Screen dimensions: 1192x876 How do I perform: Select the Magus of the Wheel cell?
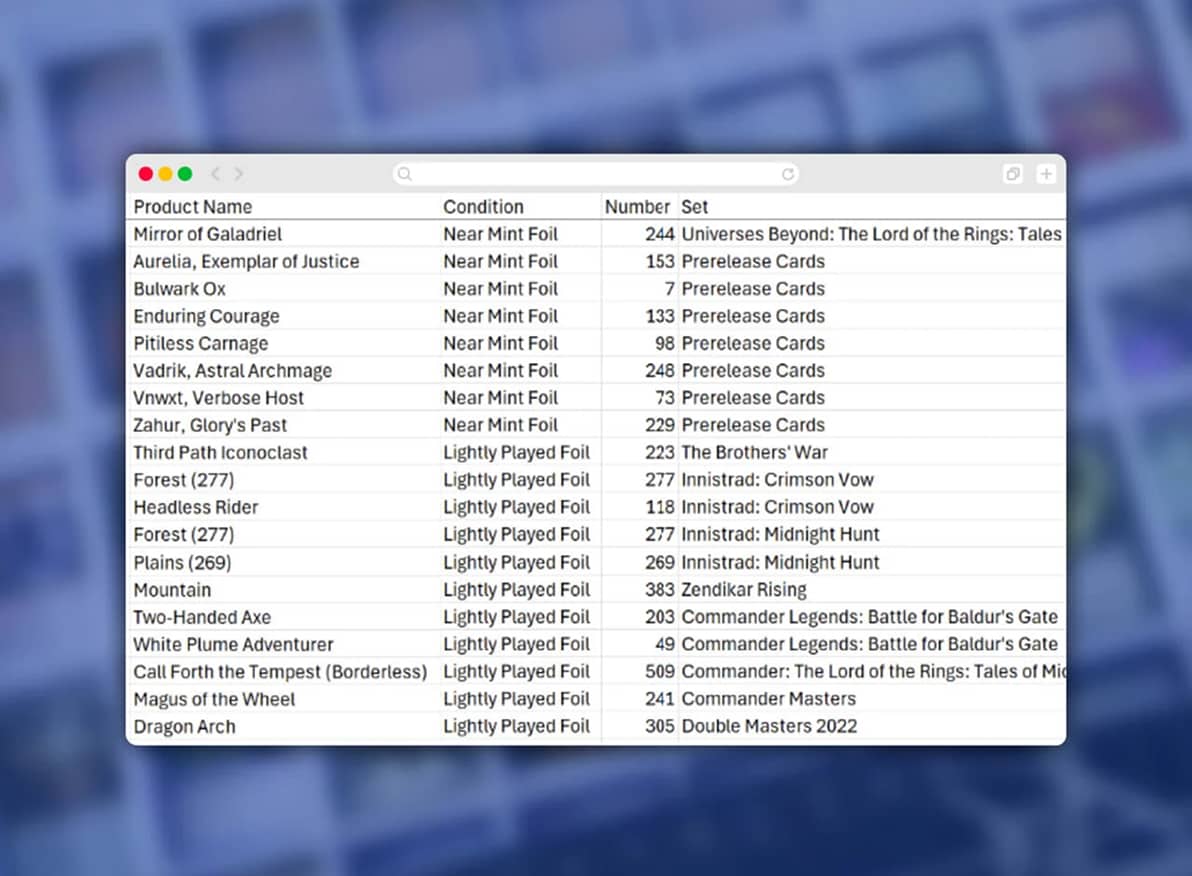pyautogui.click(x=214, y=700)
